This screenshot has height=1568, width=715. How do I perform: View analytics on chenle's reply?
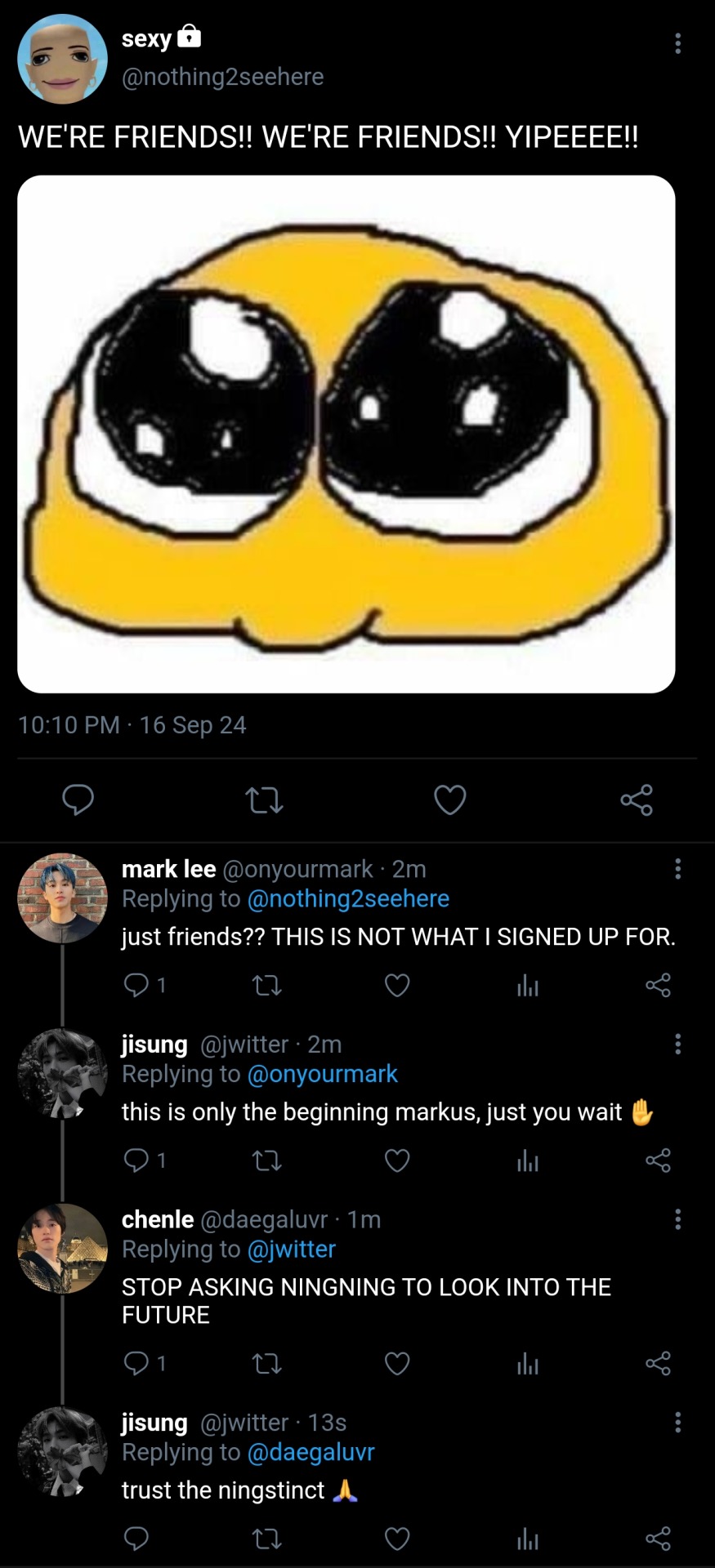coord(528,1363)
